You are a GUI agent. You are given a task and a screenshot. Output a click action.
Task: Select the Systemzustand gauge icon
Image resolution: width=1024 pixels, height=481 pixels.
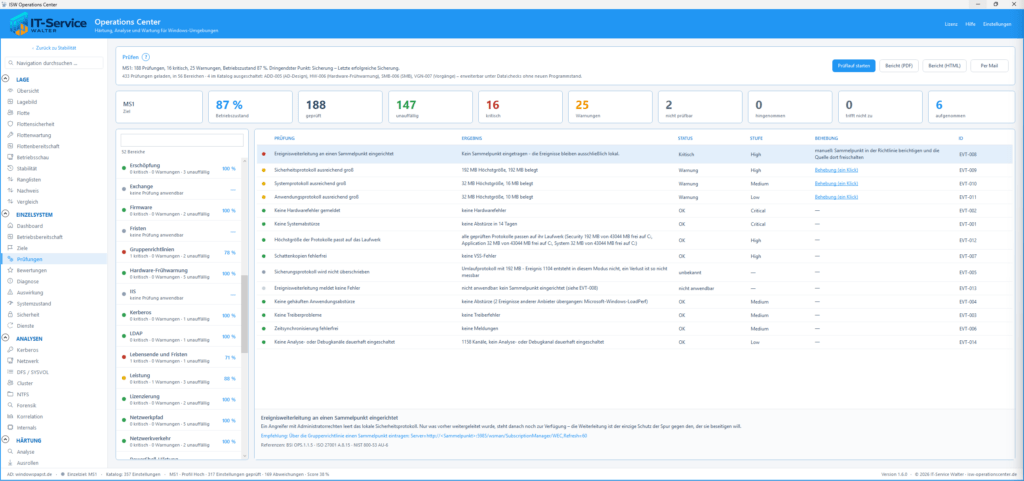(x=10, y=303)
